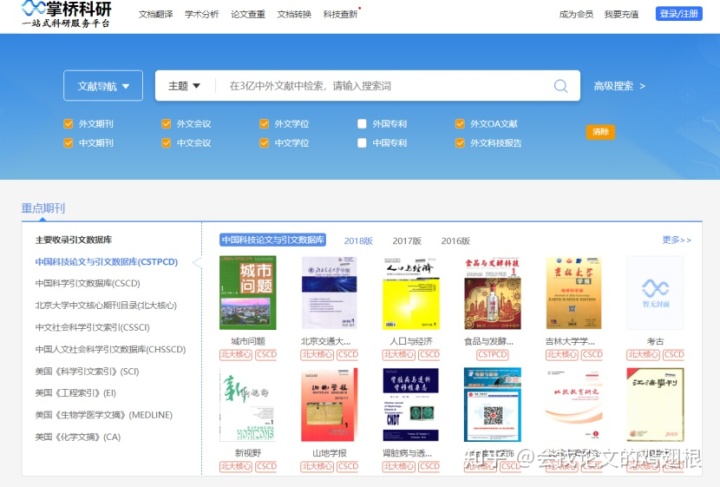Click the 山地学报 journal title text
720x487 pixels.
pyautogui.click(x=329, y=453)
